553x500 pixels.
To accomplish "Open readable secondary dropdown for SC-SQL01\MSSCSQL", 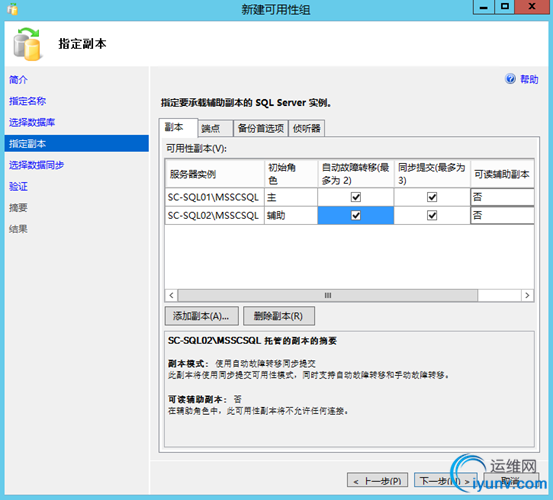I will (x=502, y=197).
